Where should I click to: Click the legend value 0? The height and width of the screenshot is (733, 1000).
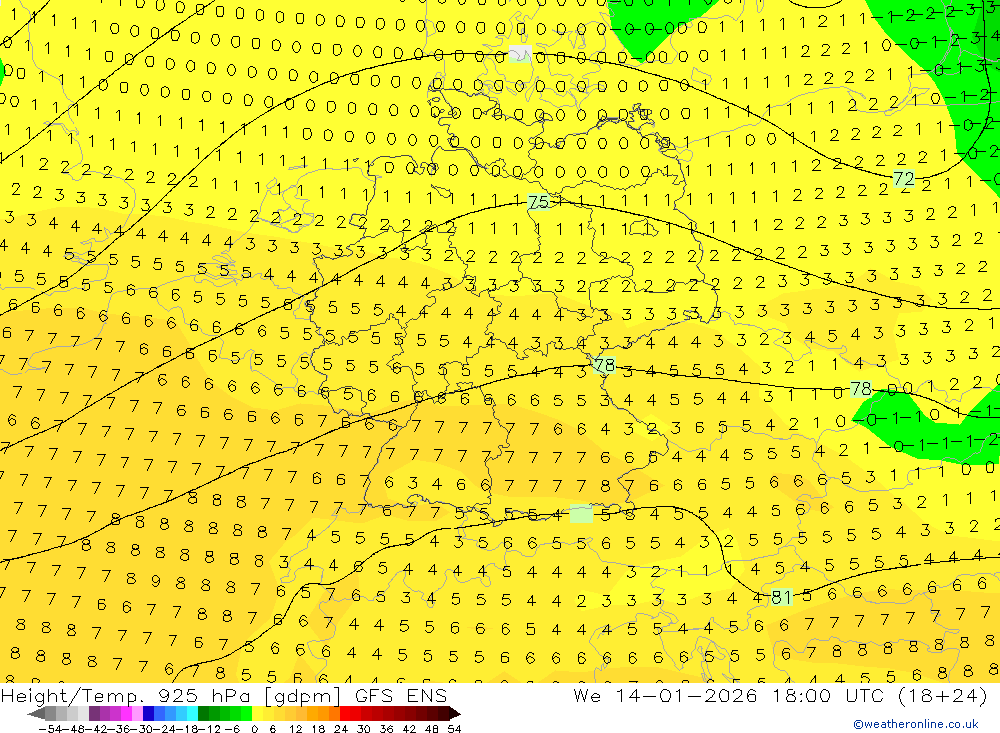coord(254,729)
